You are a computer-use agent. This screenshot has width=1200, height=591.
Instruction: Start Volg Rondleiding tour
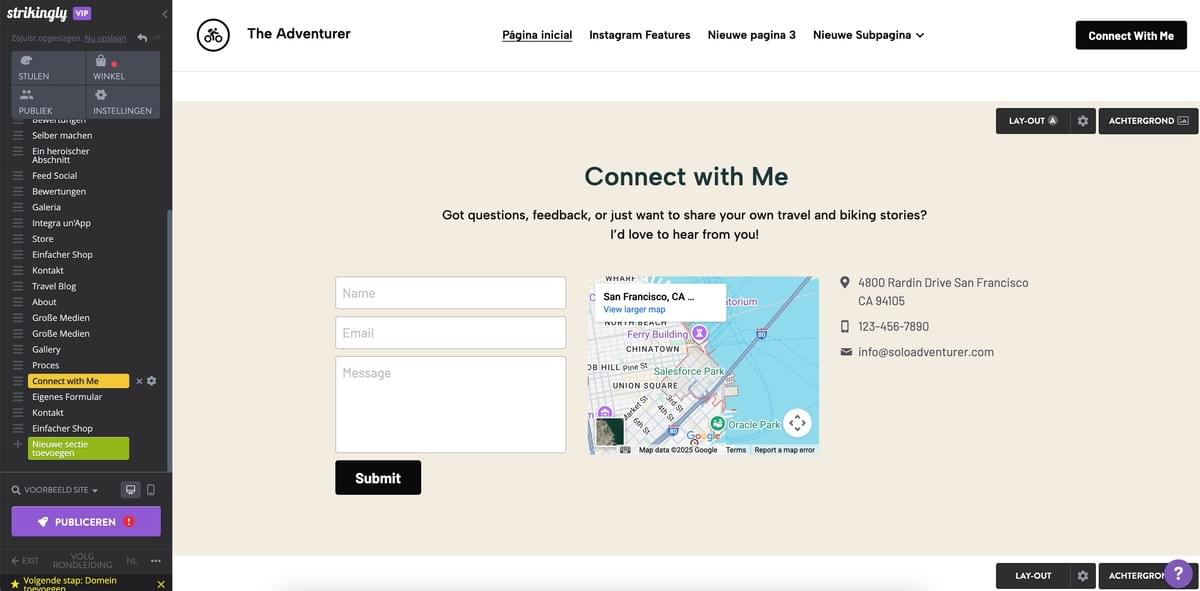(82, 561)
